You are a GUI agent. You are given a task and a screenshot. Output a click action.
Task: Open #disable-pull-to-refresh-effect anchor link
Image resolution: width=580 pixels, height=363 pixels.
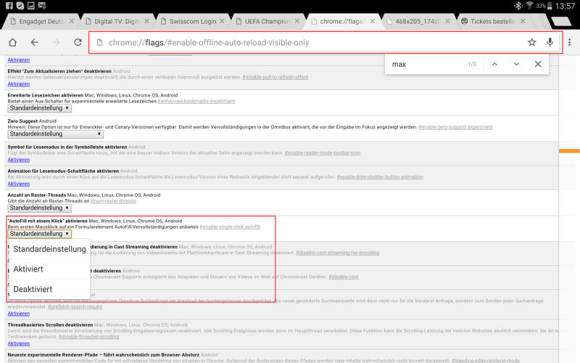click(x=275, y=77)
